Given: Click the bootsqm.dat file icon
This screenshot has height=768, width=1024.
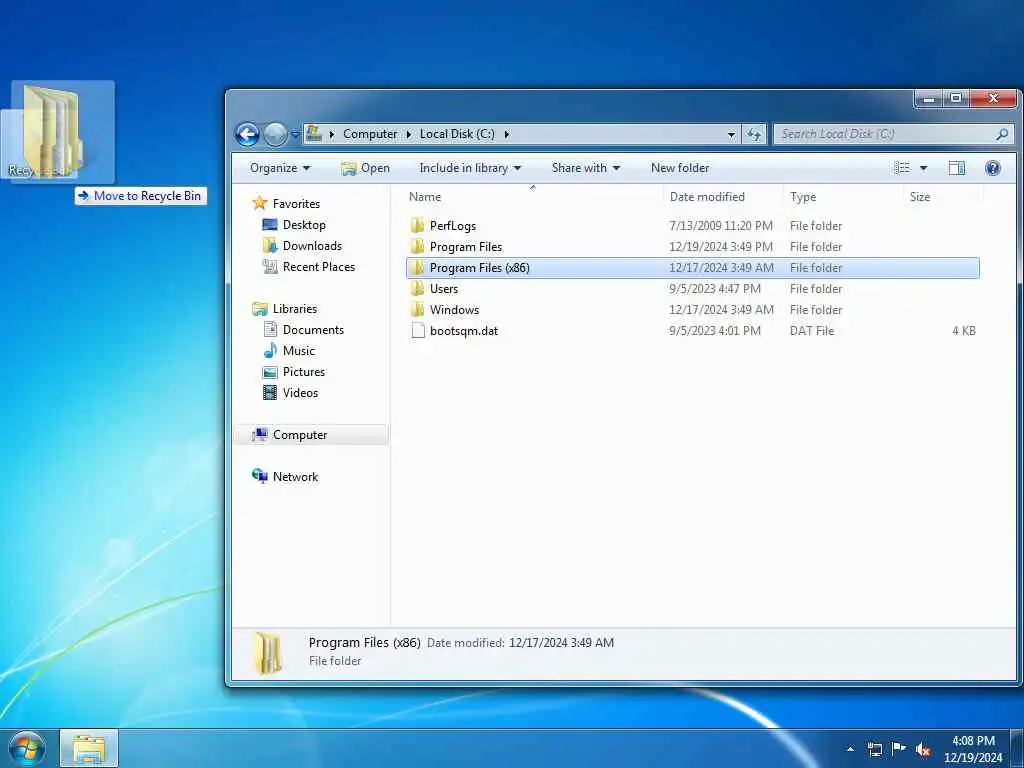Looking at the screenshot, I should coord(417,330).
